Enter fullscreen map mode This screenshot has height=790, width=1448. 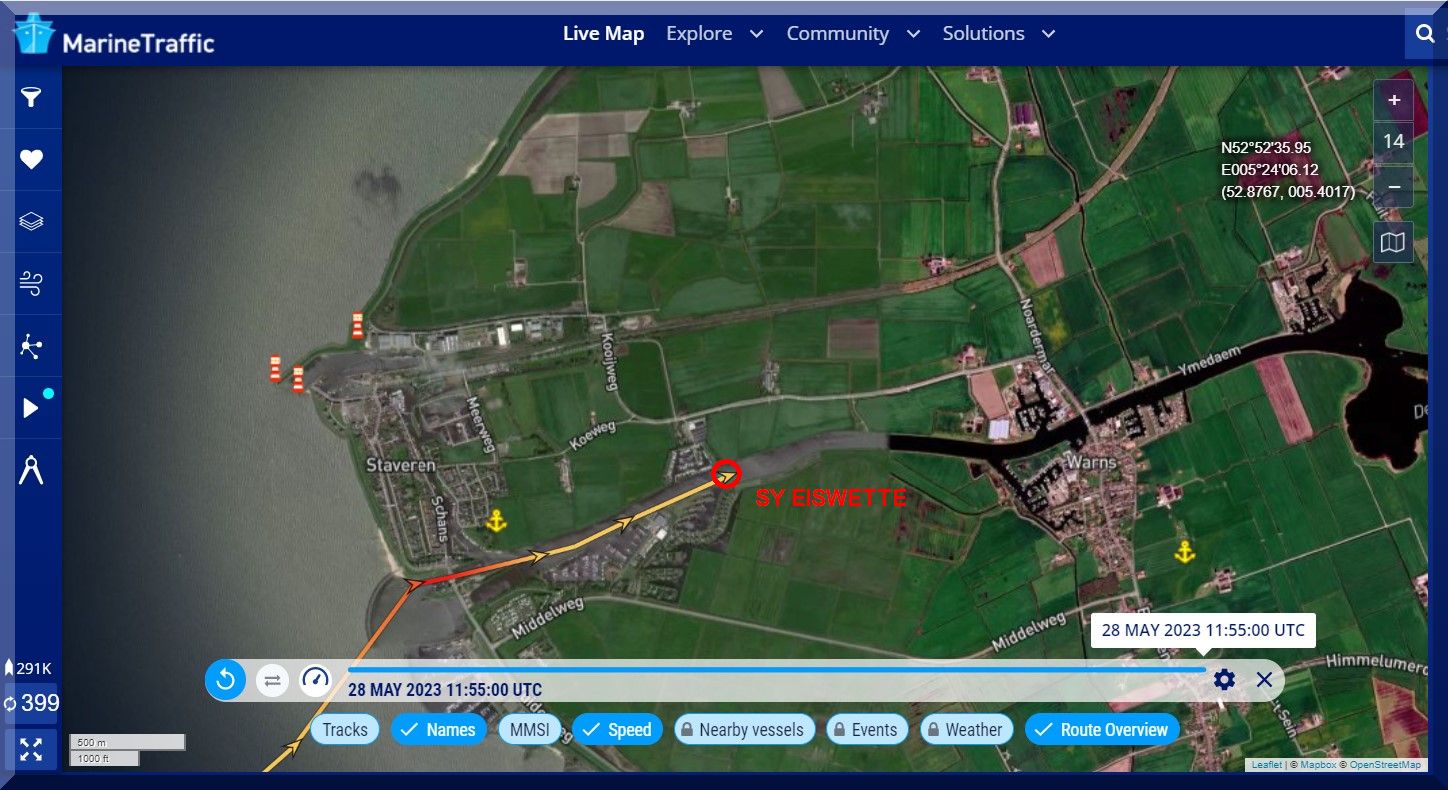31,750
